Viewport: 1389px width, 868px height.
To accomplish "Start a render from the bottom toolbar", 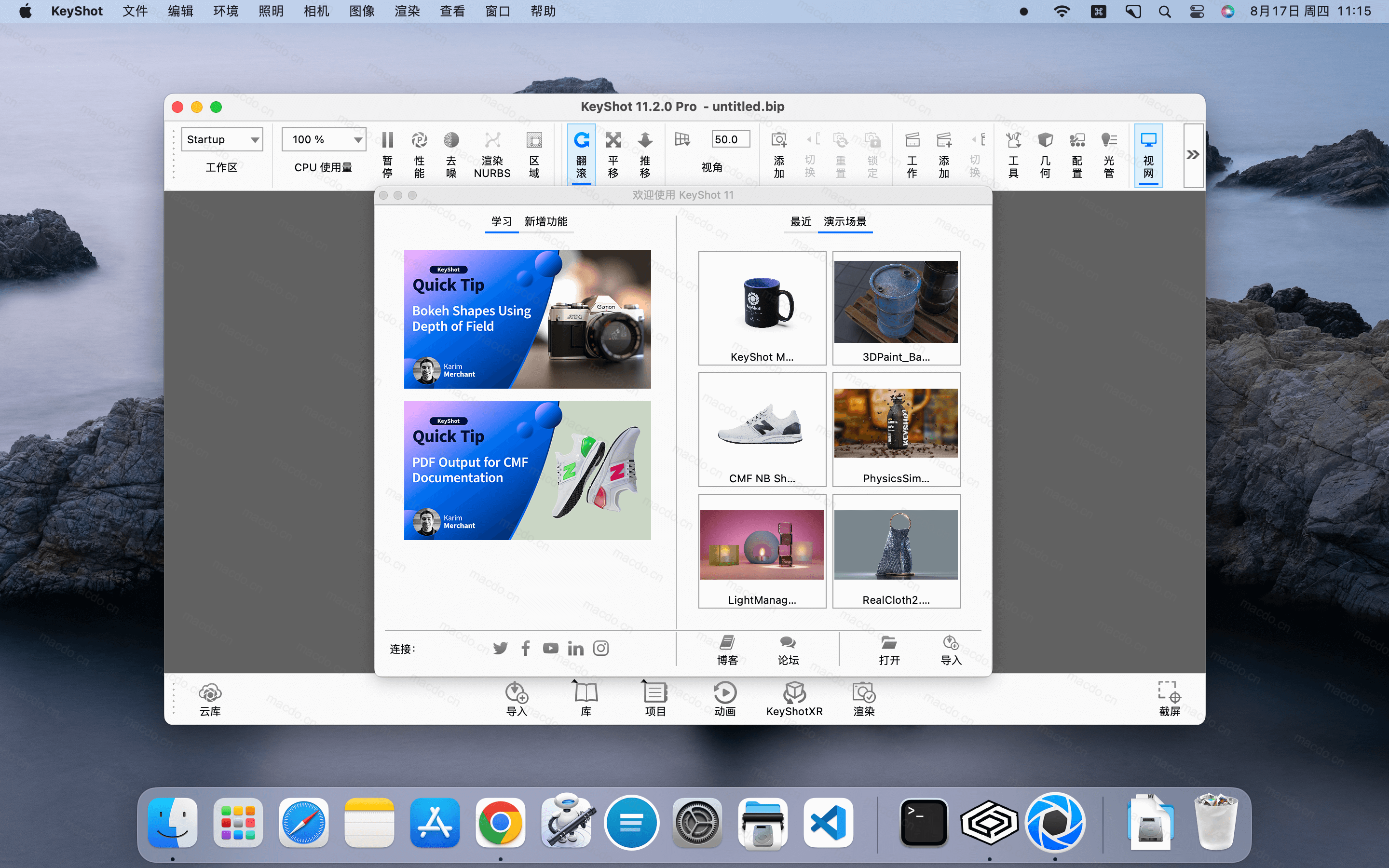I will click(x=863, y=697).
